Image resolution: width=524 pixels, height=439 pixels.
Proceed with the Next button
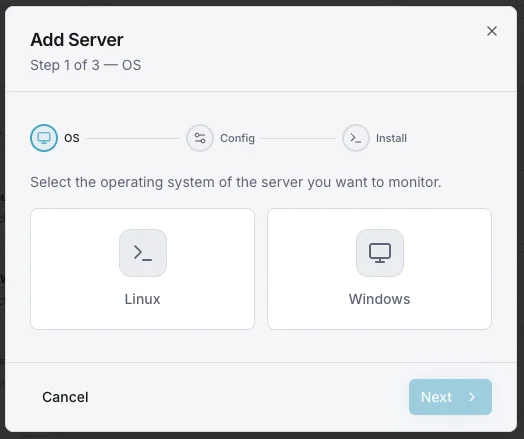pos(450,397)
